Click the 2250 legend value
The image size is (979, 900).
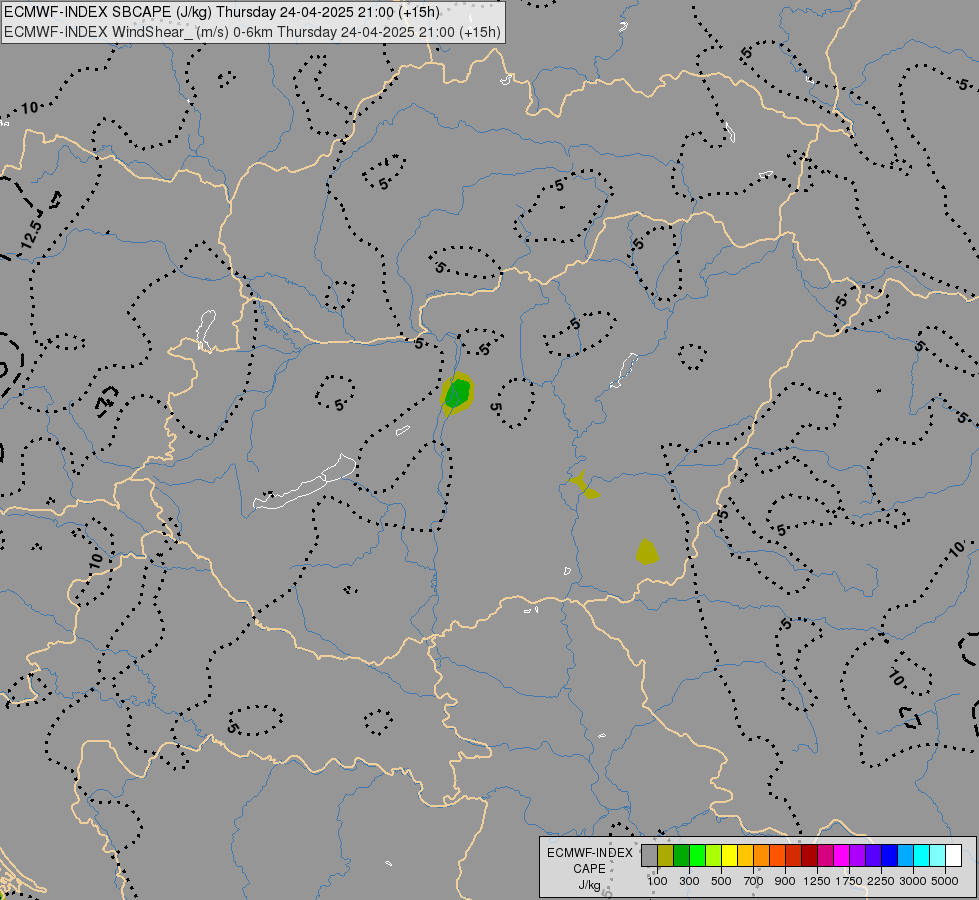[881, 881]
